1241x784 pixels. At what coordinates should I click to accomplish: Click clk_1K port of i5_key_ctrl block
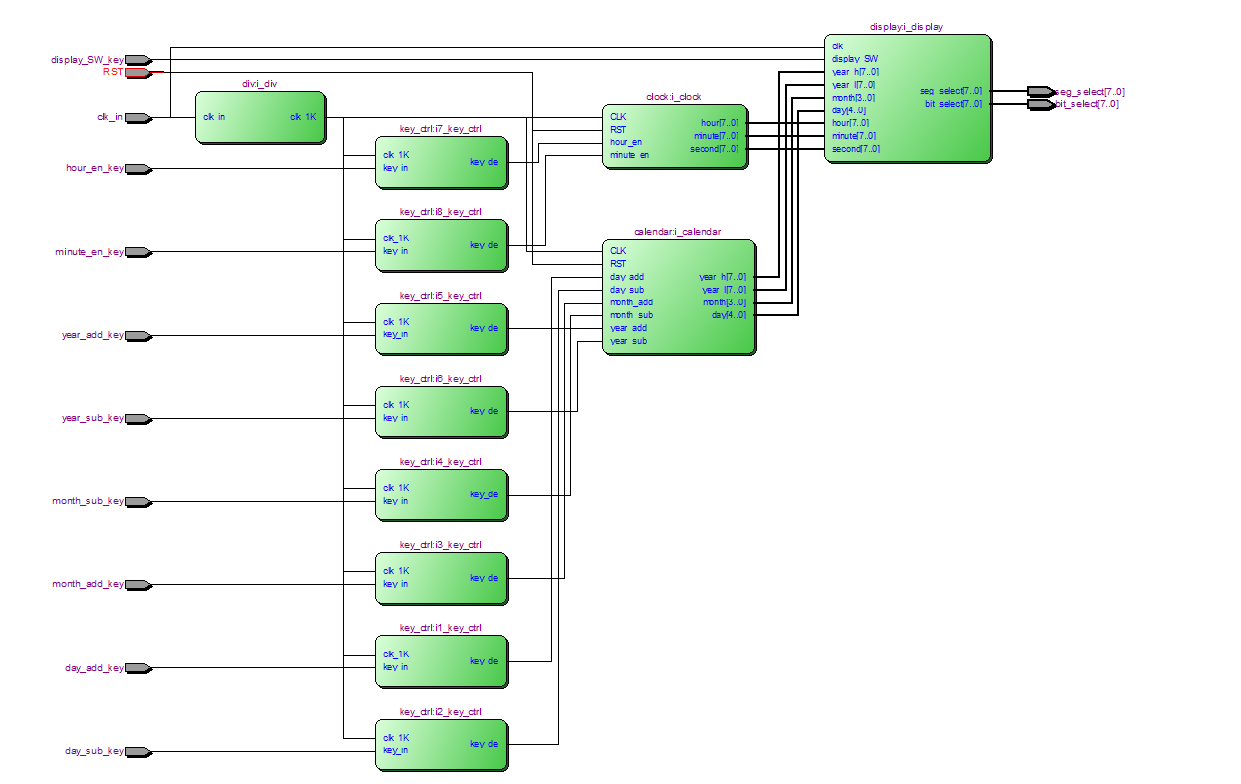(x=396, y=322)
